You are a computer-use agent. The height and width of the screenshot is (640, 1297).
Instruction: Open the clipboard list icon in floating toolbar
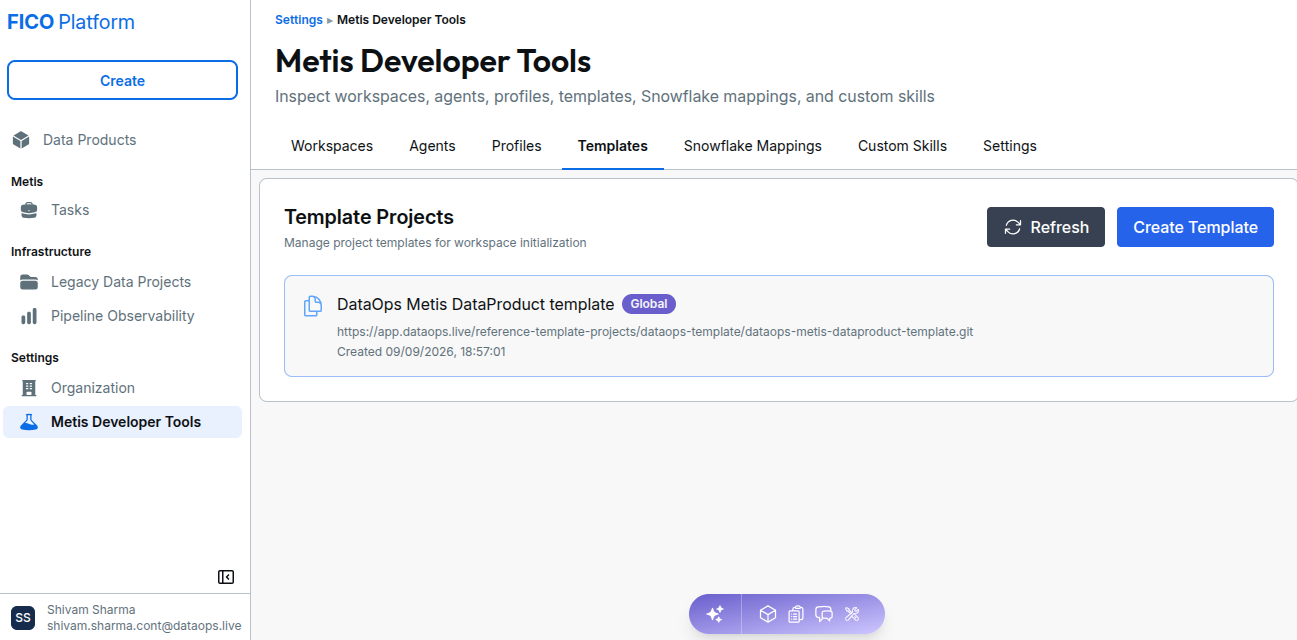click(796, 614)
